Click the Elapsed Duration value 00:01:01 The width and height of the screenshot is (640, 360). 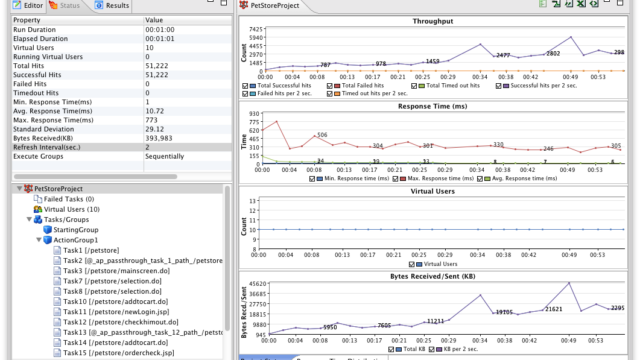point(160,39)
